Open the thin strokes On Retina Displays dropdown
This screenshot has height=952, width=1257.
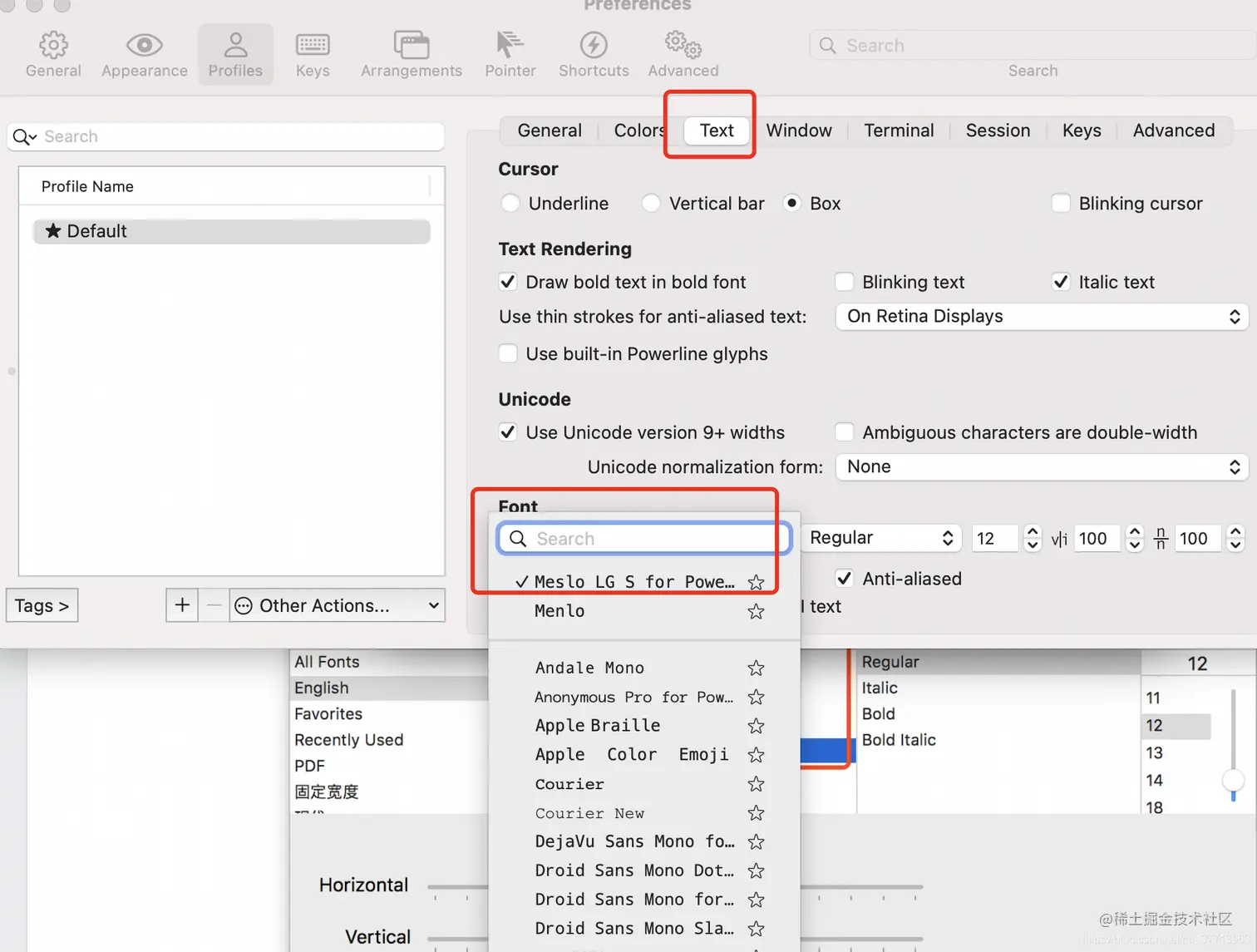point(1042,317)
